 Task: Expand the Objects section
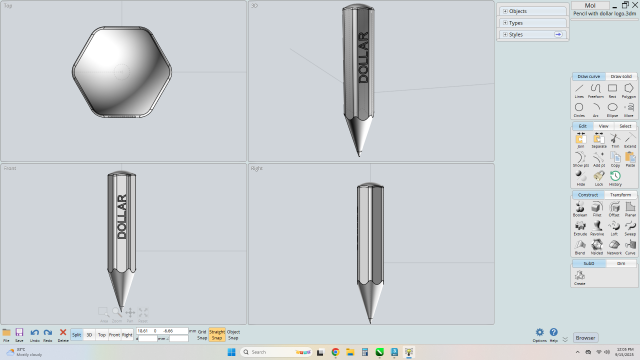point(532,11)
